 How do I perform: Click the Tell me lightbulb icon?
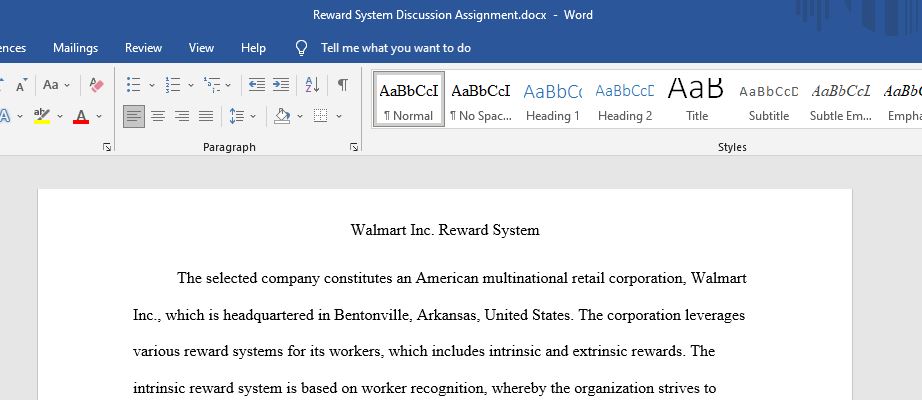[x=301, y=48]
